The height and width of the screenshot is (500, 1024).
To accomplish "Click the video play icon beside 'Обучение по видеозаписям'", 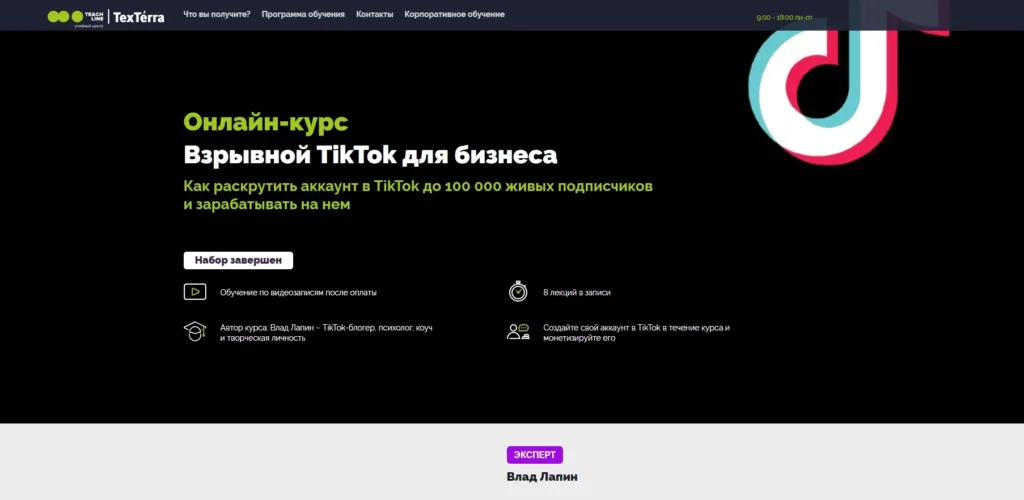I will tap(195, 292).
